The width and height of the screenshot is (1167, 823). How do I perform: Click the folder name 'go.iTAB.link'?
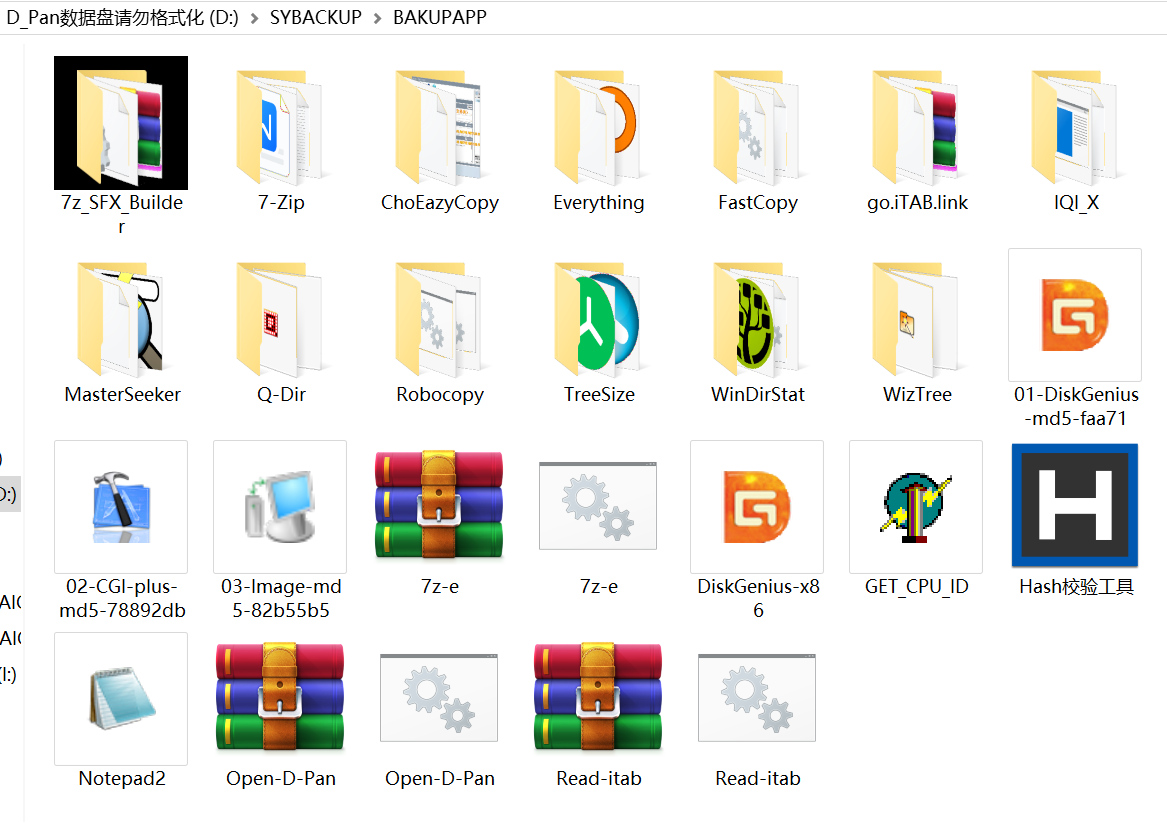(917, 202)
